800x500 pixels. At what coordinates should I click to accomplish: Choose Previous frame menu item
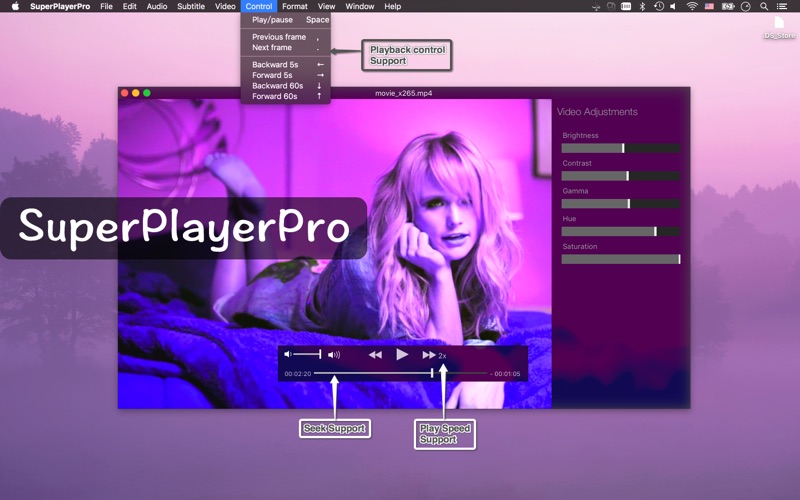286,37
